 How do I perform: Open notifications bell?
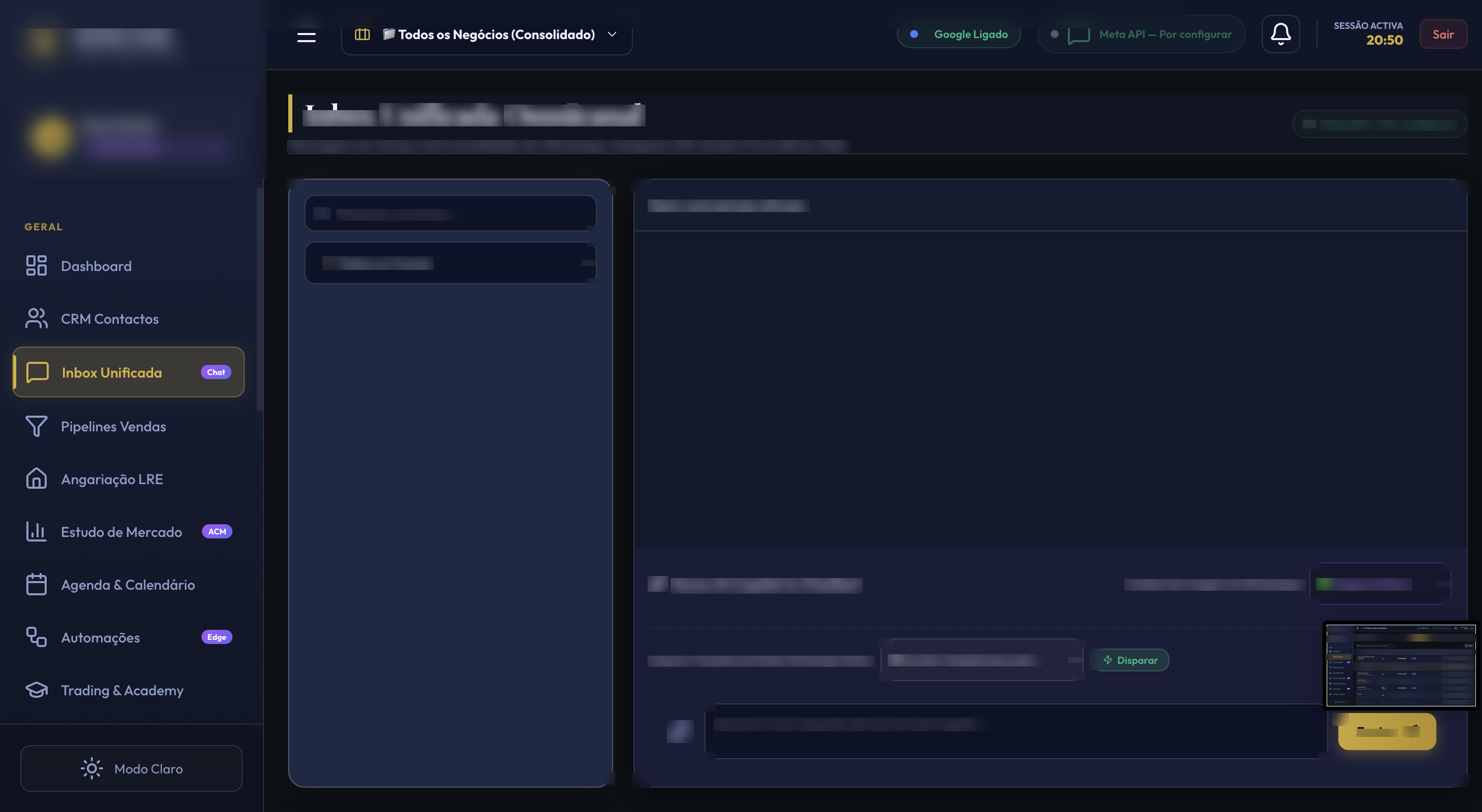(x=1281, y=34)
